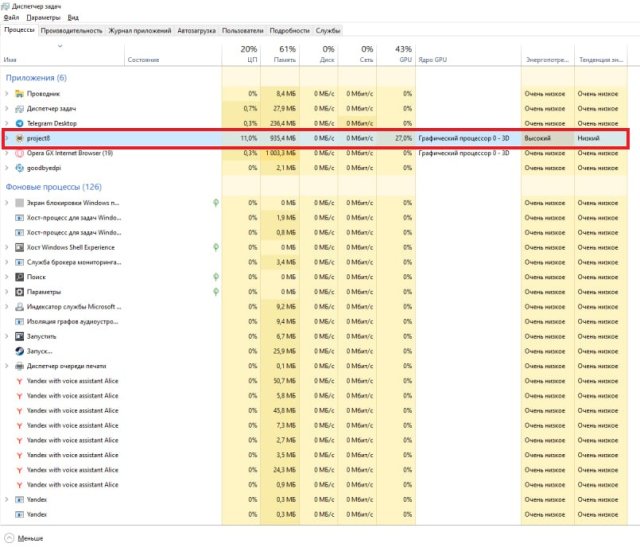Select the project8 process icon

click(19, 138)
